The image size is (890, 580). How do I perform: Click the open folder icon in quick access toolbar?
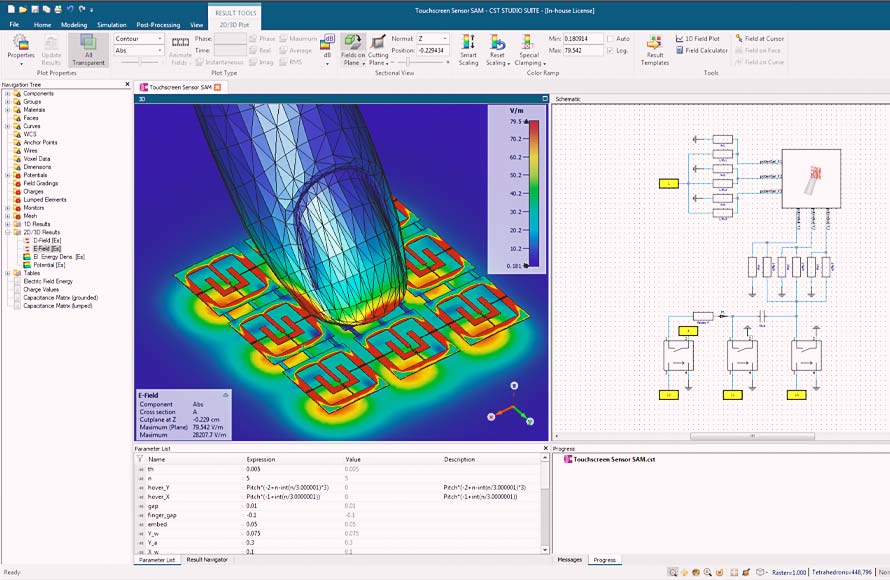tap(23, 9)
